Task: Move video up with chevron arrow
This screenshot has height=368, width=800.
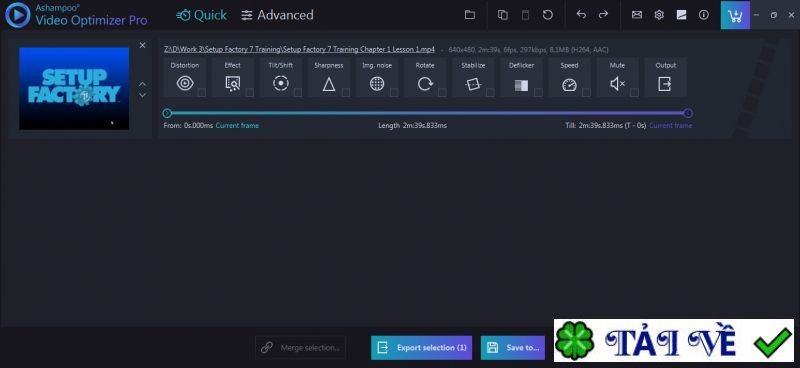Action: (x=143, y=83)
